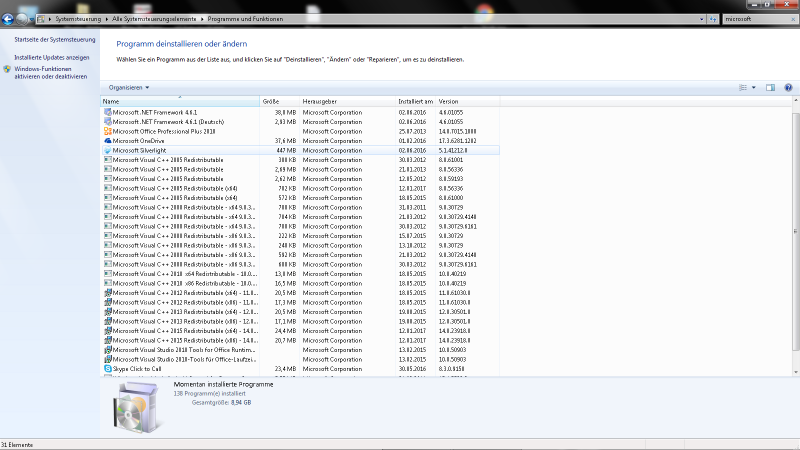Click the Silverlight version 5.1.41212.0 cell

[453, 151]
